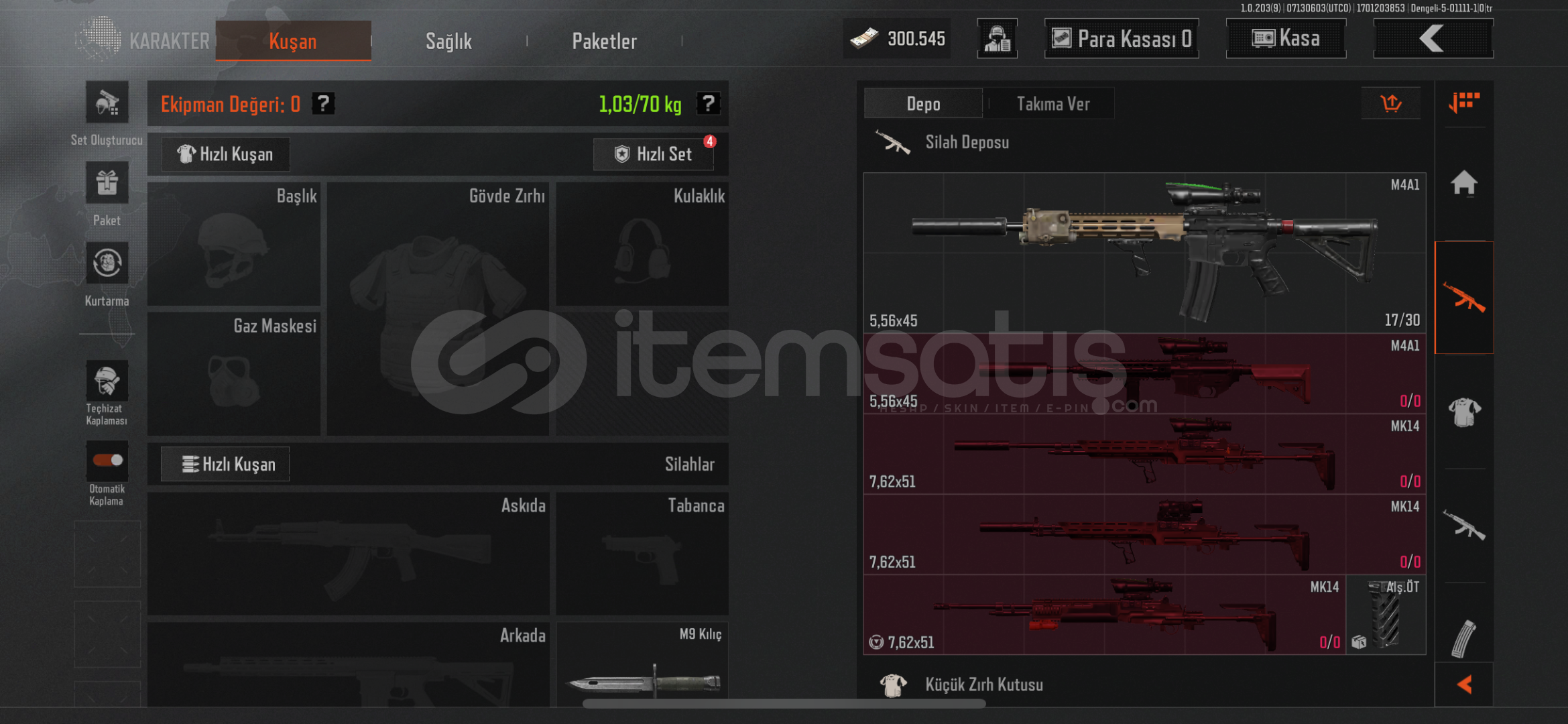Switch to the Sağlık tab
Viewport: 1568px width, 724px height.
coord(448,41)
